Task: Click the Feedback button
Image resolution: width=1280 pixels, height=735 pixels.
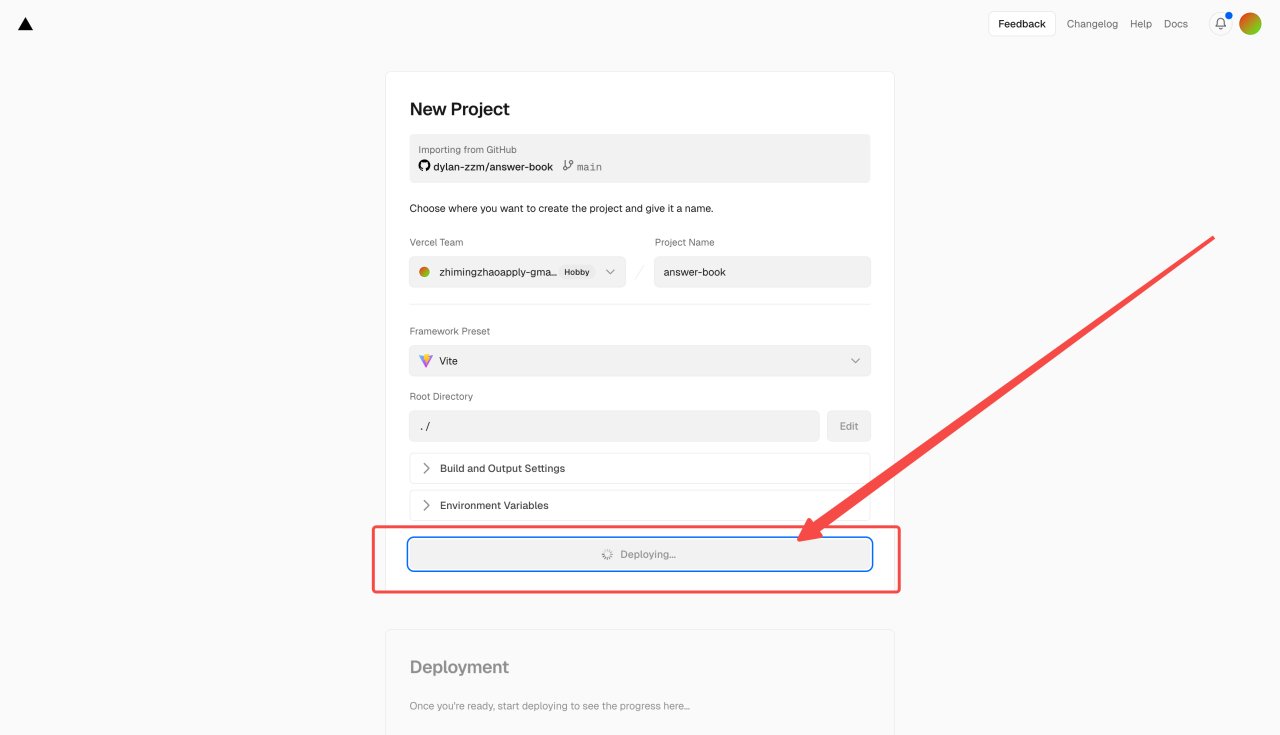Action: click(x=1021, y=24)
